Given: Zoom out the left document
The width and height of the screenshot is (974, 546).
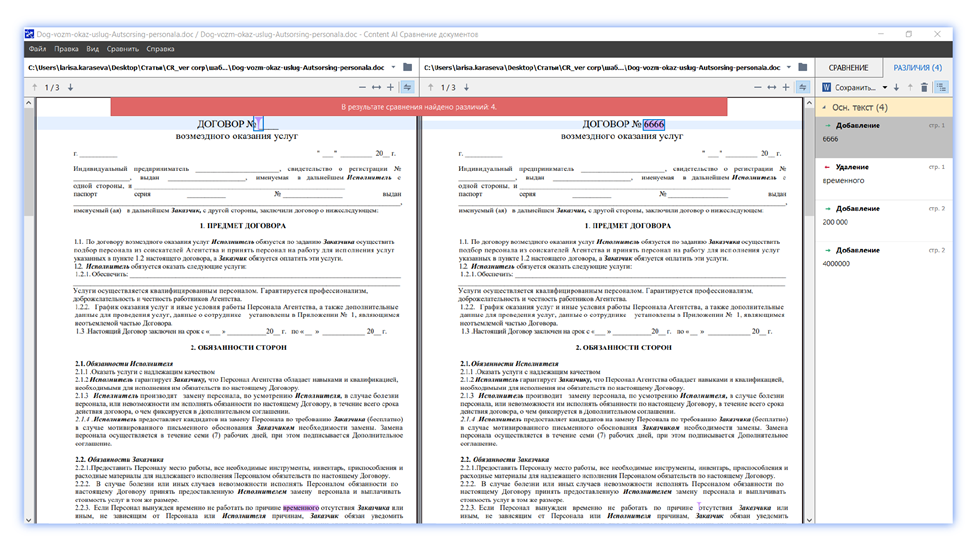Looking at the screenshot, I should point(362,88).
